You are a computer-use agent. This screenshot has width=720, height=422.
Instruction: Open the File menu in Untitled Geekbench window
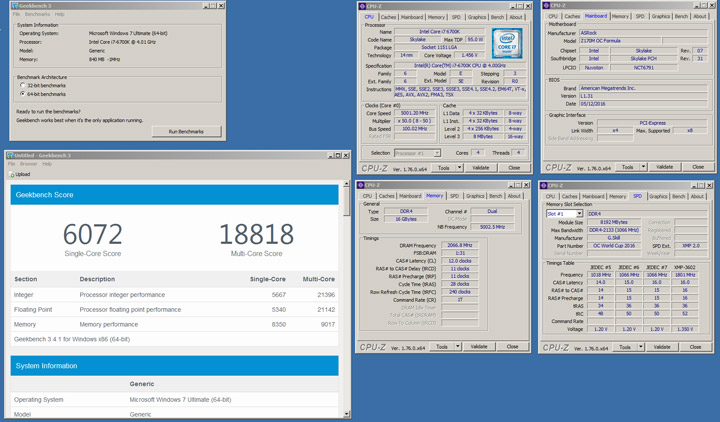pos(11,164)
